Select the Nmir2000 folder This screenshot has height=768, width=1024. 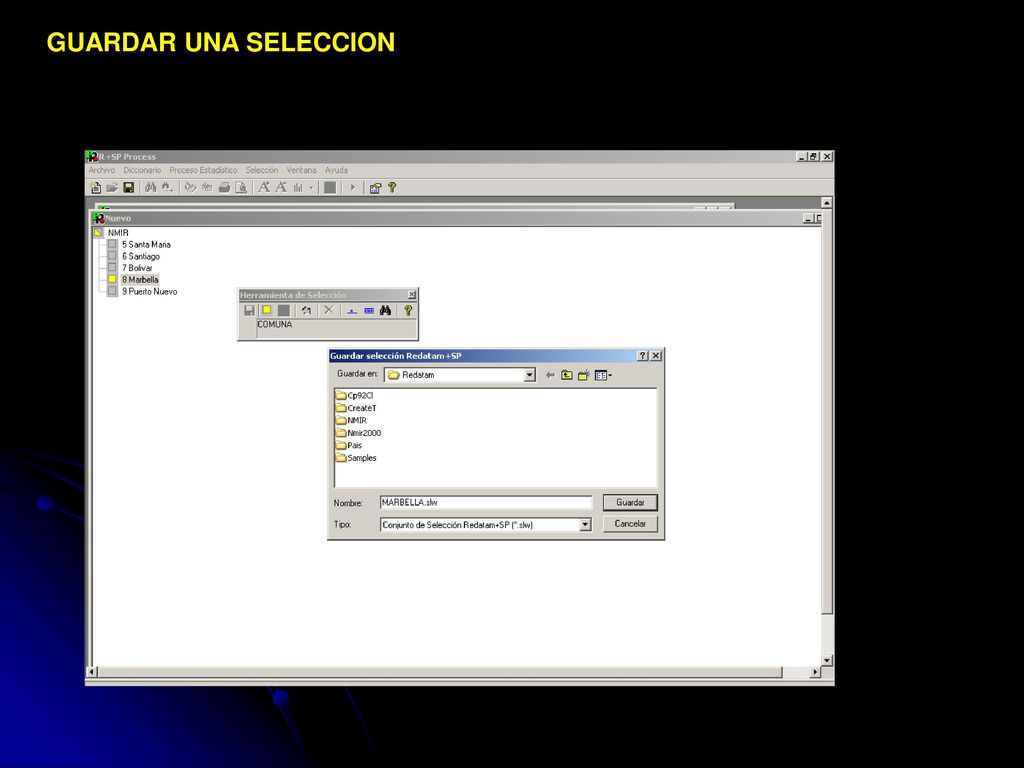click(x=359, y=433)
